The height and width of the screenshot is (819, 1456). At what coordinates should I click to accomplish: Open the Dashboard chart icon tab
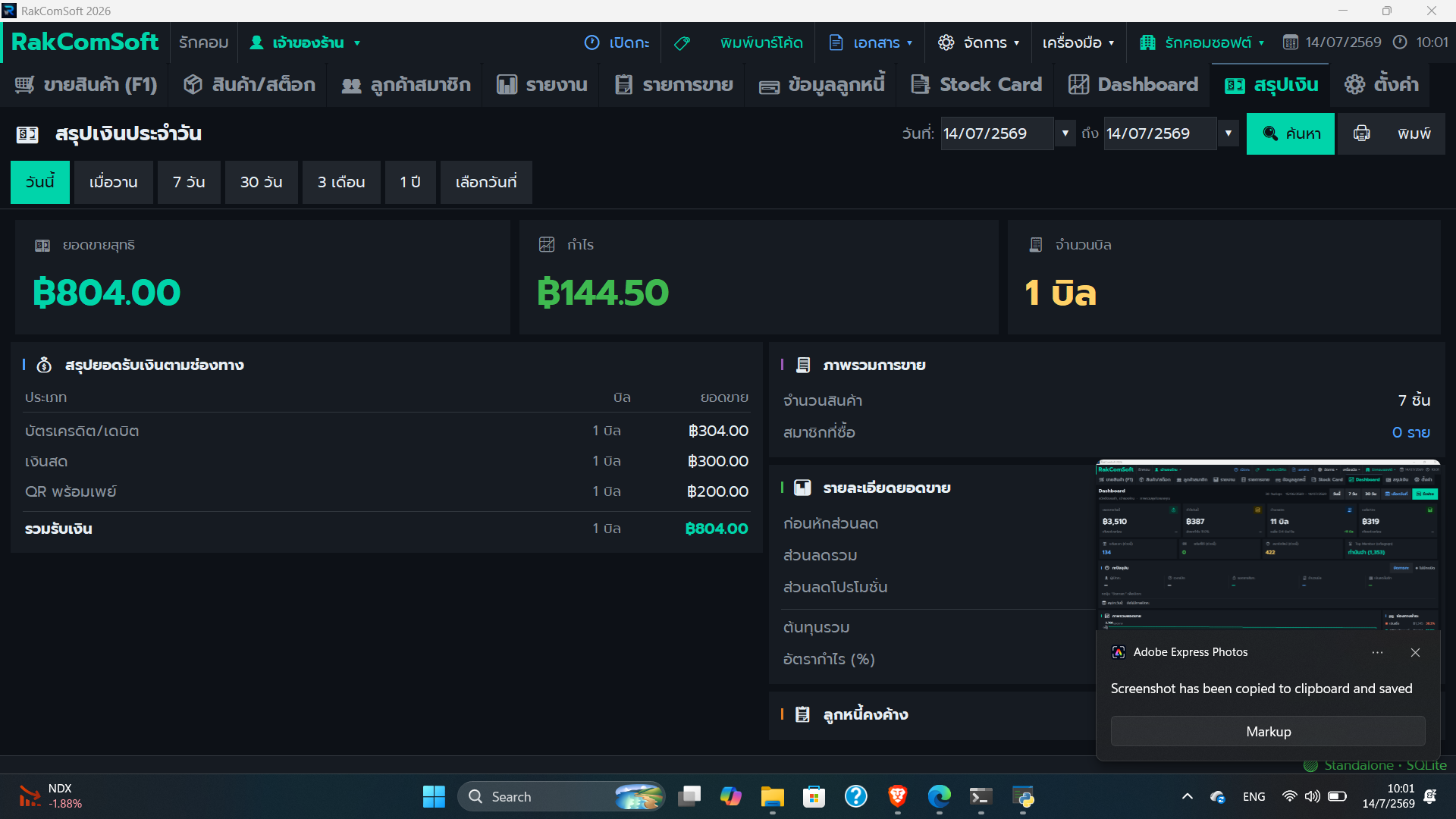(1078, 84)
